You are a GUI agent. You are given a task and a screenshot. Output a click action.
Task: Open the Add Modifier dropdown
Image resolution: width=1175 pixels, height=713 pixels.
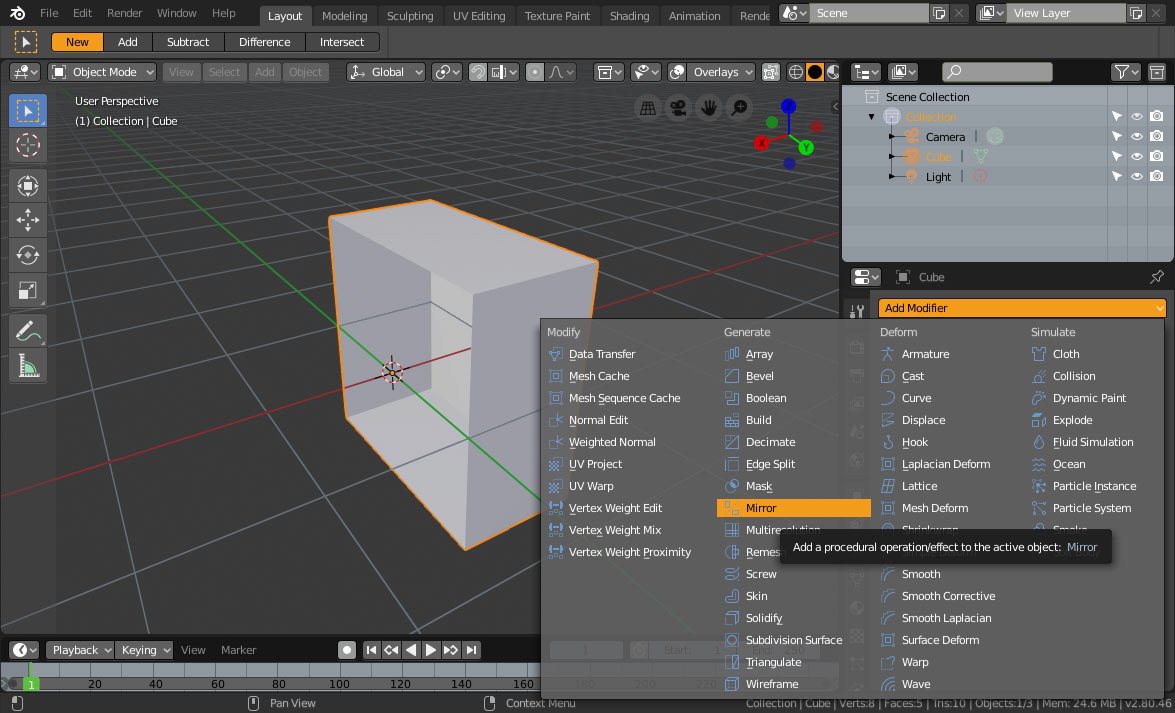pos(1022,308)
